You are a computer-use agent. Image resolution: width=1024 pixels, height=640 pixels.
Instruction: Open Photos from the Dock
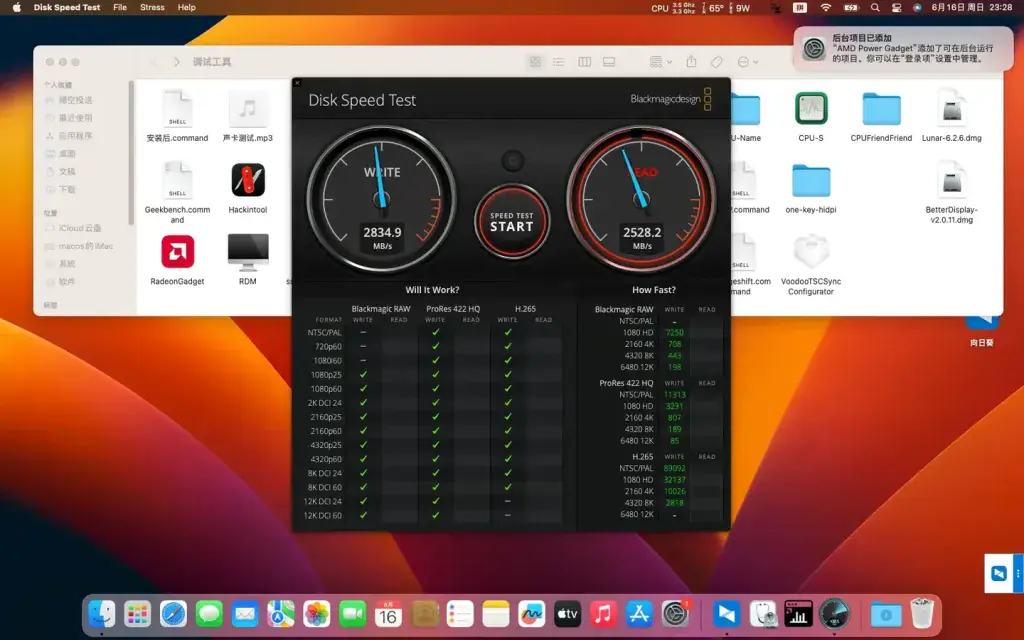click(x=317, y=614)
